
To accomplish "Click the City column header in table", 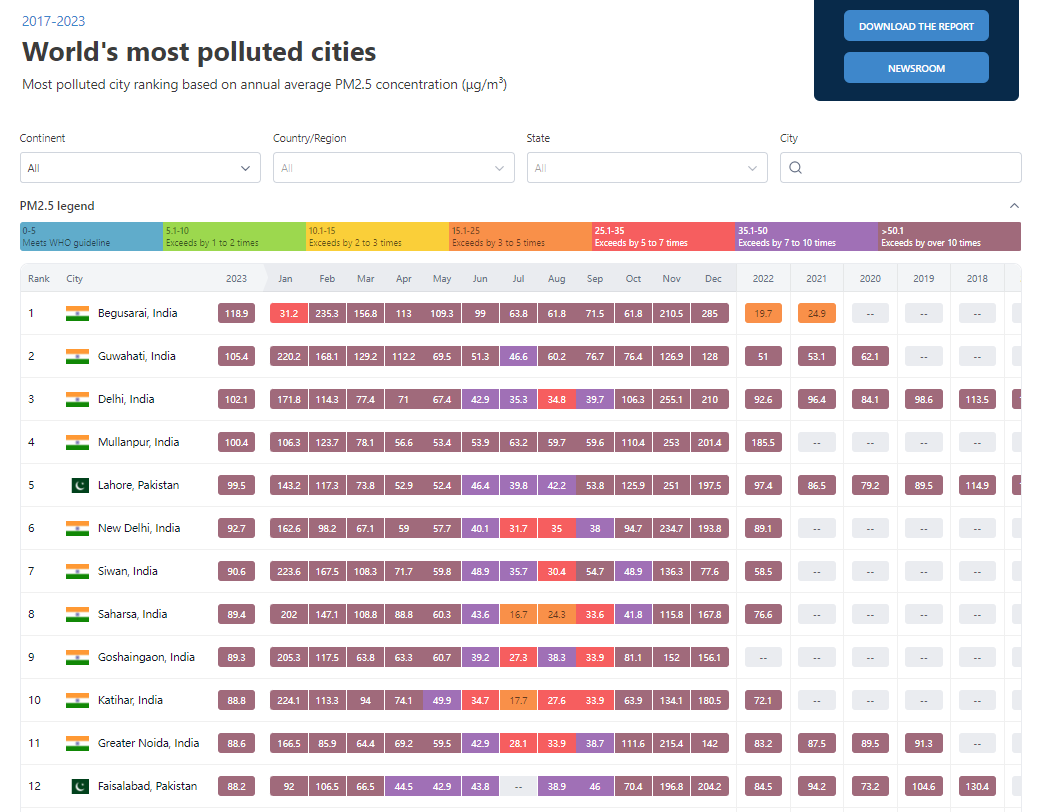I will coord(74,279).
